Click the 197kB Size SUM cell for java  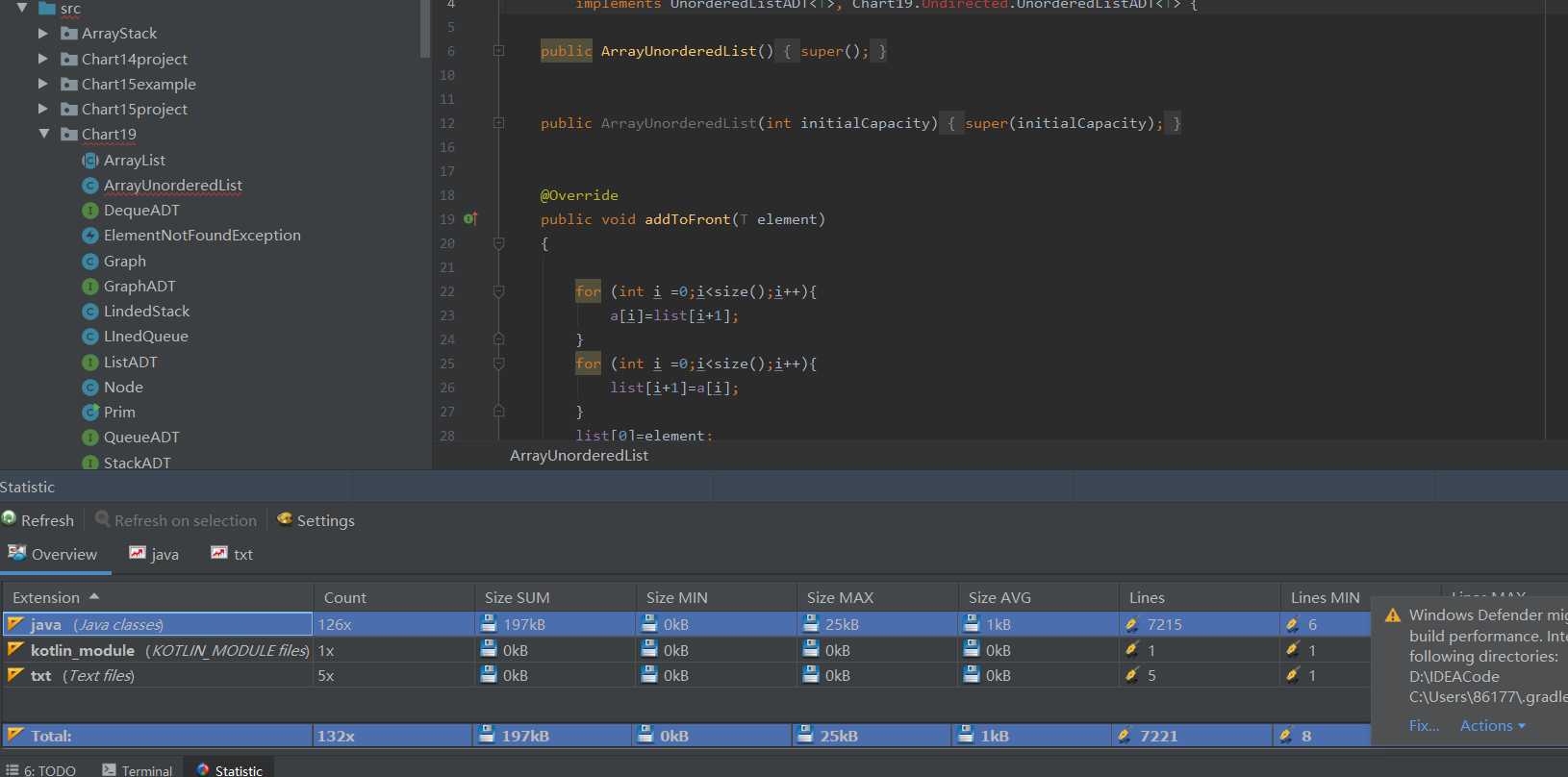(x=555, y=625)
